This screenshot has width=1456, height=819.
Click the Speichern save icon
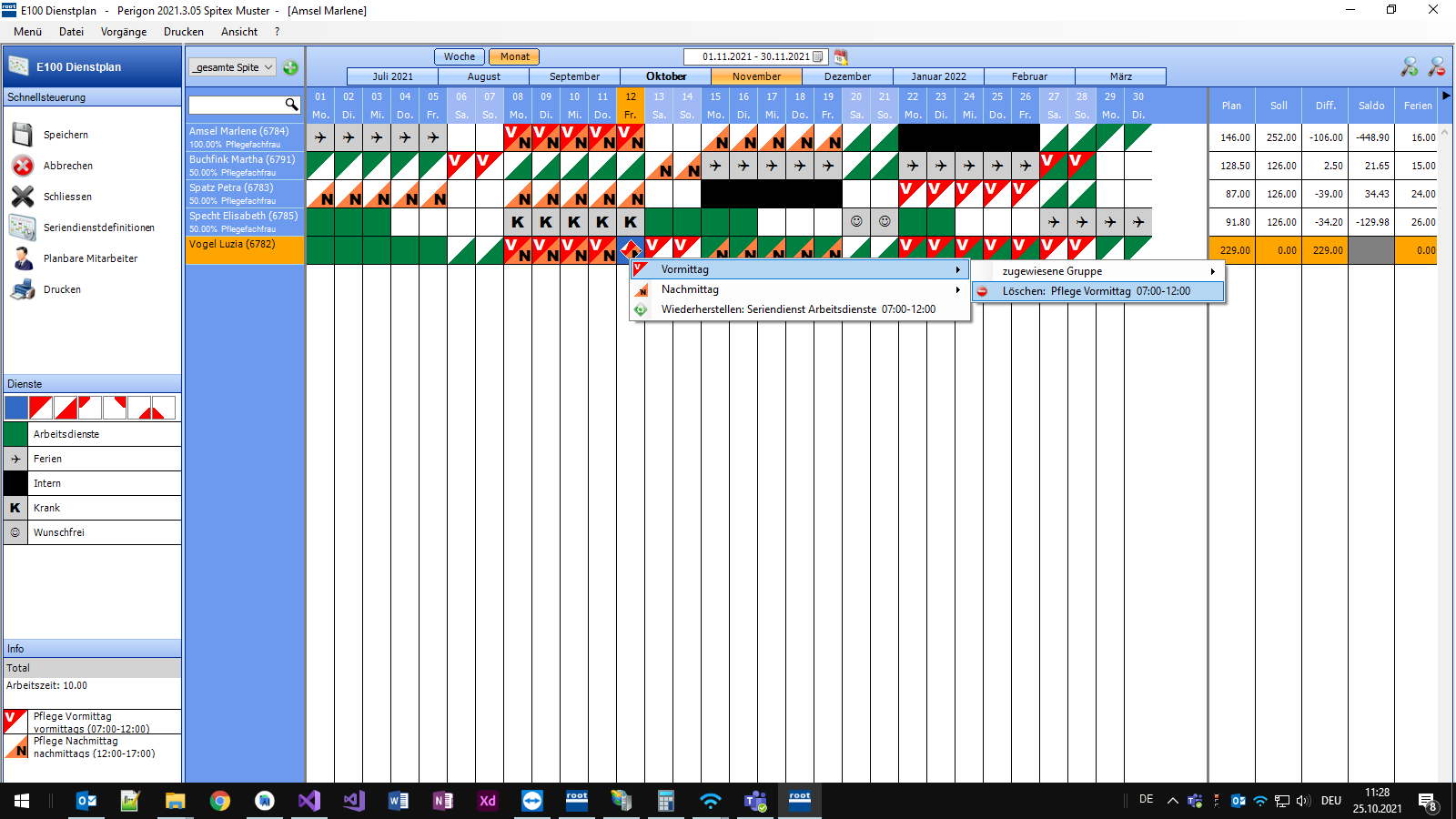pos(21,134)
